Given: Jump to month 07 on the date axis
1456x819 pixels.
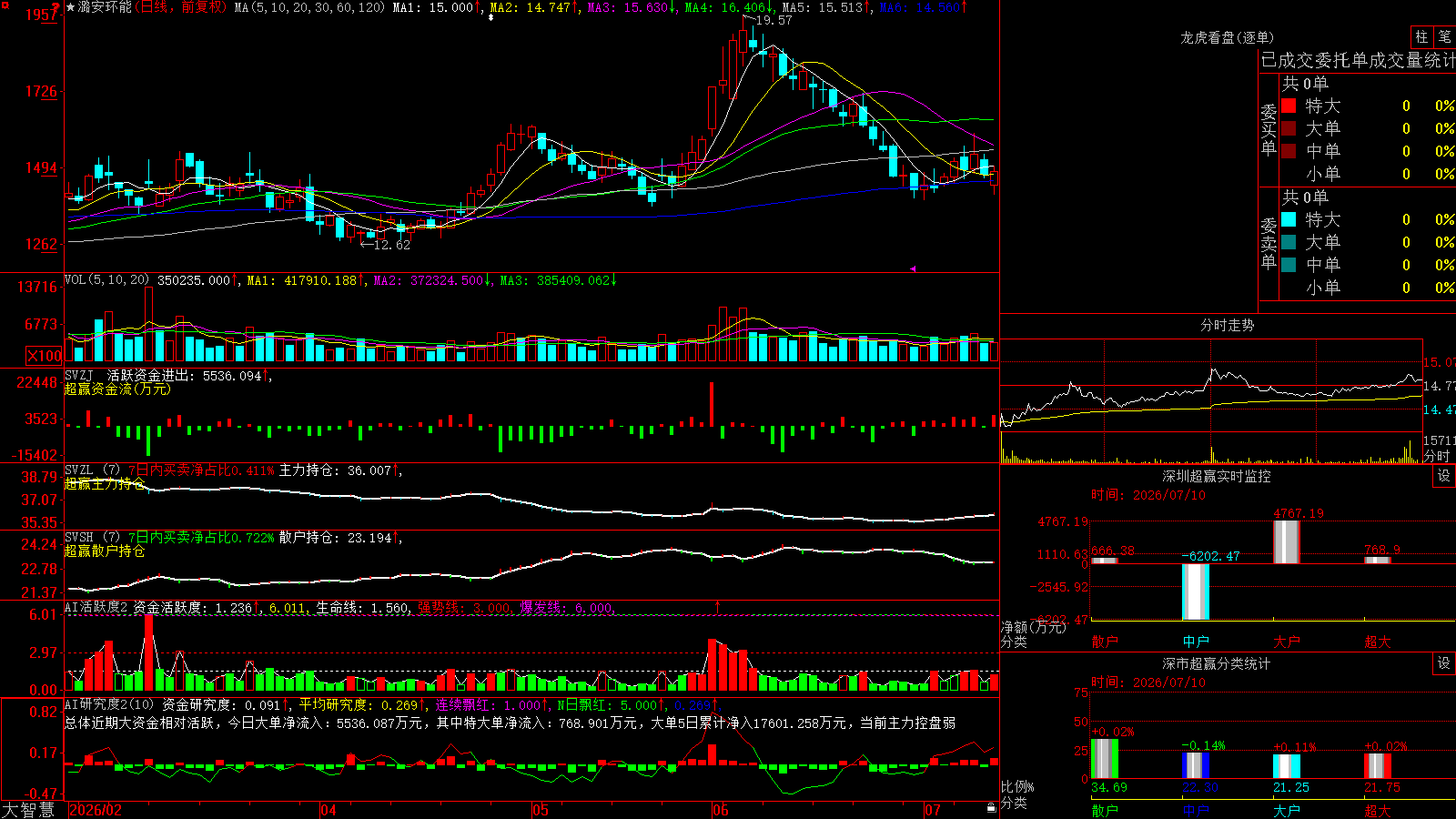Looking at the screenshot, I should [933, 810].
